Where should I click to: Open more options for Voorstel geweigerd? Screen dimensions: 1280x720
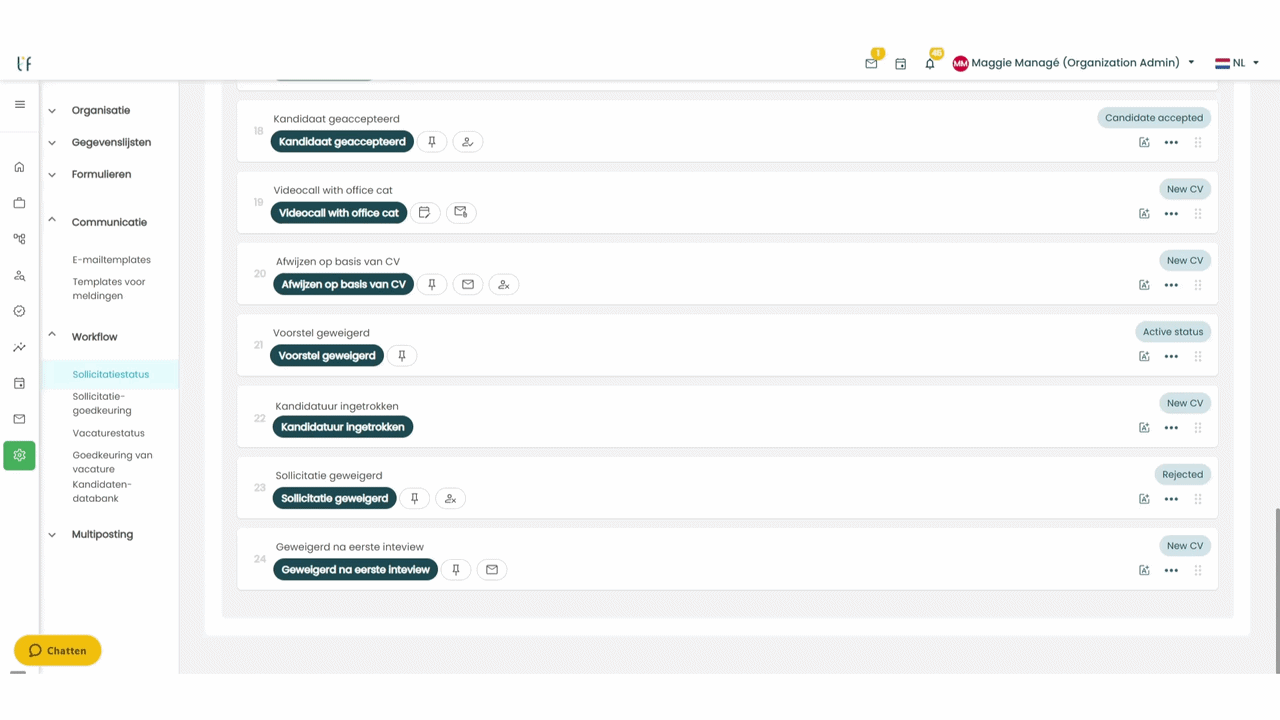(x=1171, y=357)
